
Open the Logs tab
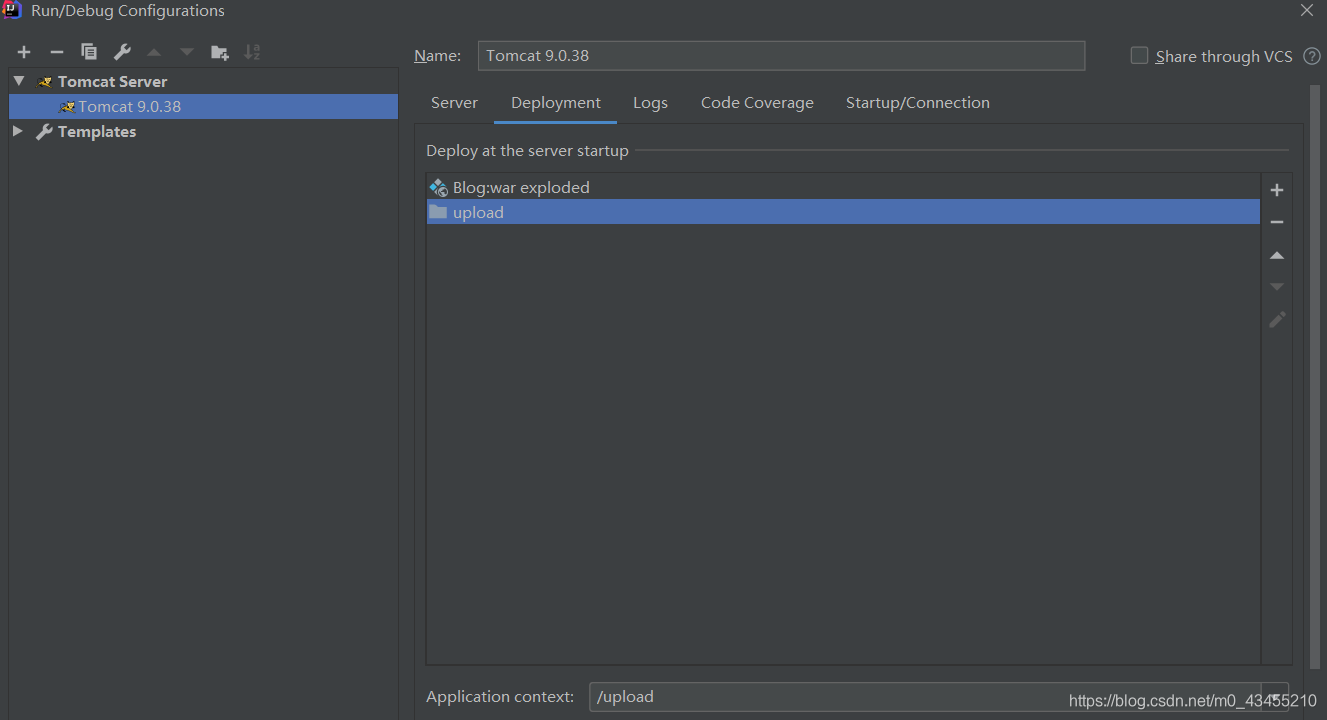pos(650,103)
